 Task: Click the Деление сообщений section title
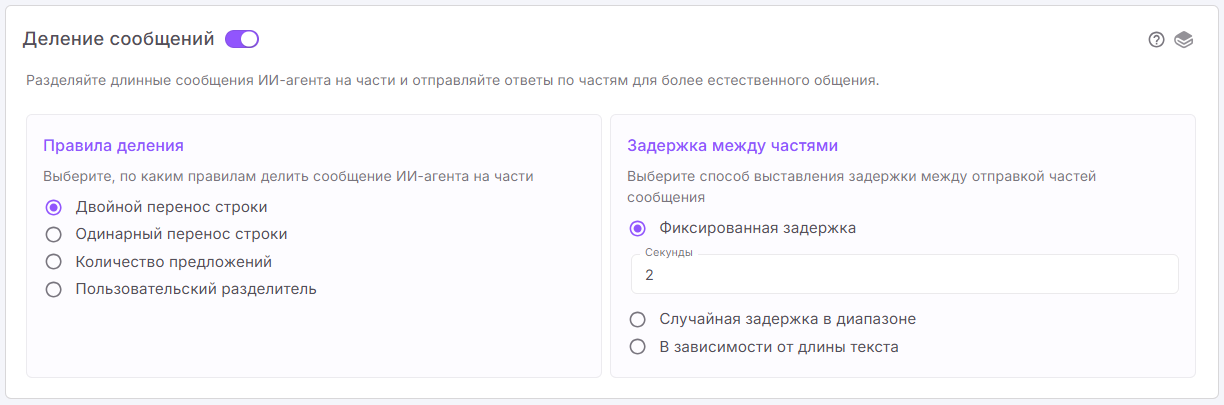pos(118,39)
